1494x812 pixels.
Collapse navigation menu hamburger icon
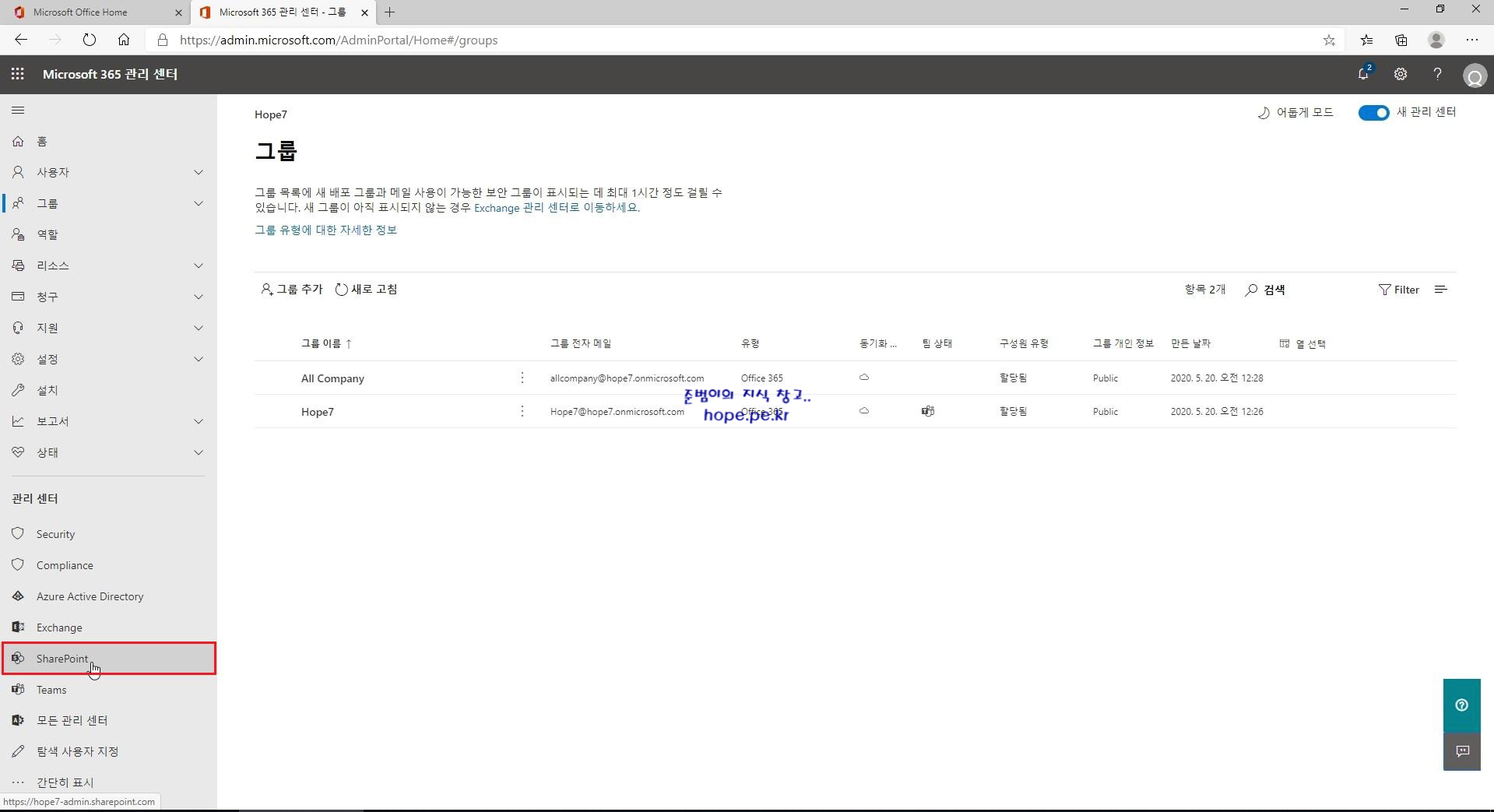pyautogui.click(x=18, y=111)
